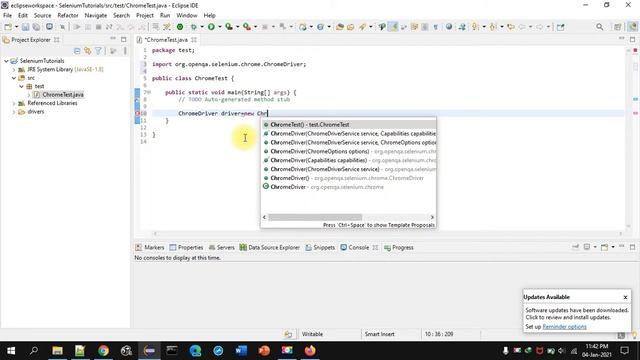640x360 pixels.
Task: Open the File menu
Action: [x=7, y=16]
